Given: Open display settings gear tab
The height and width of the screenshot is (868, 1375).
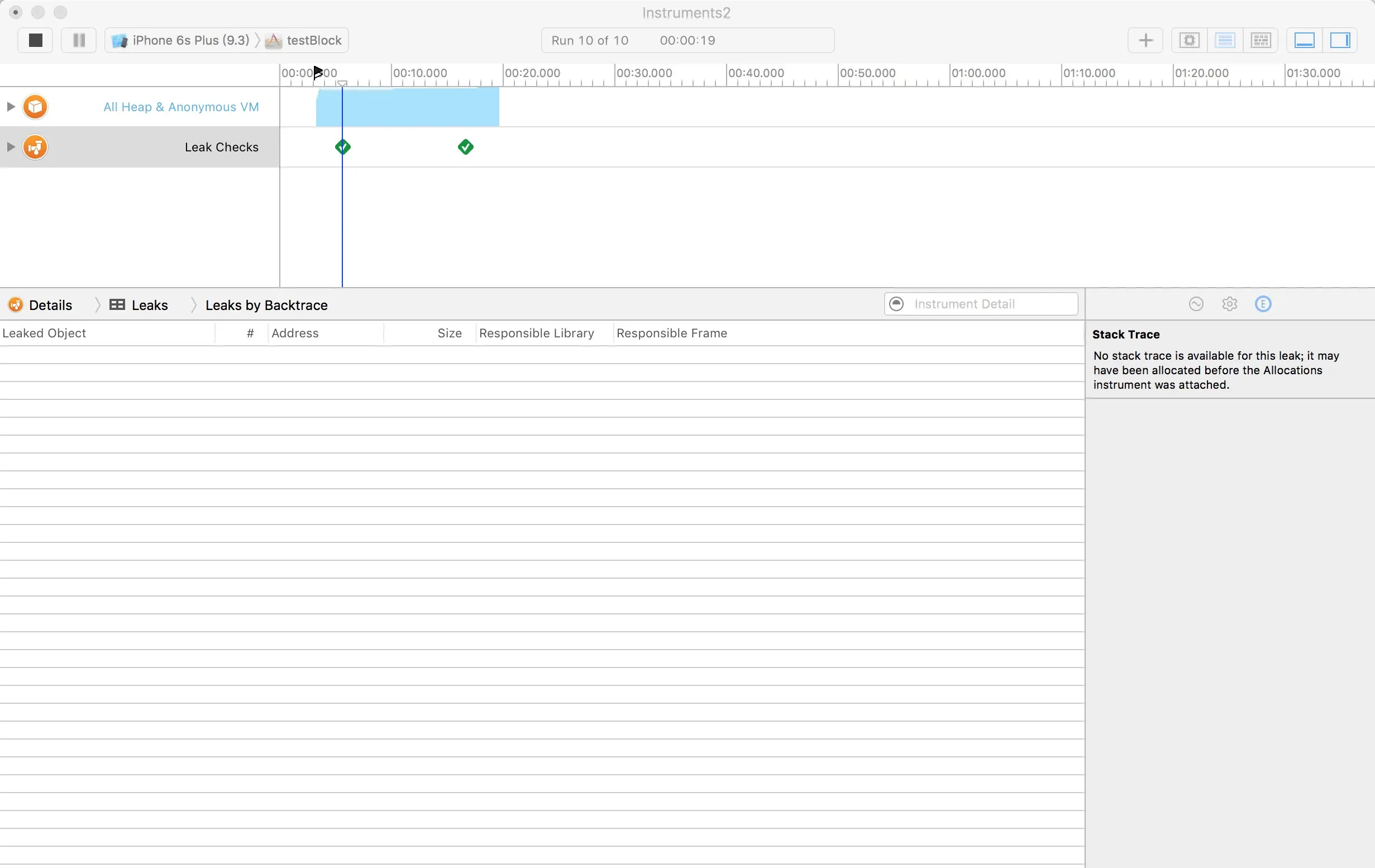Looking at the screenshot, I should tap(1229, 304).
